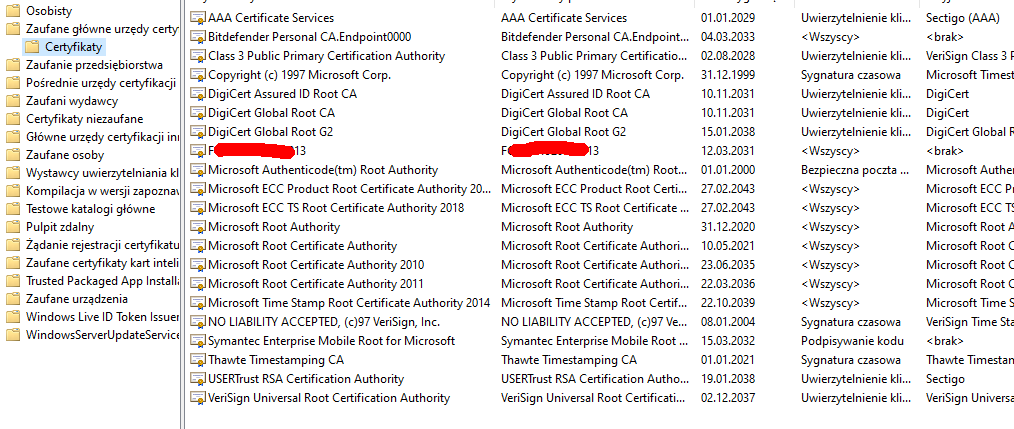Click expiration date 23.06.2035
Image resolution: width=1014 pixels, height=429 pixels.
click(728, 265)
